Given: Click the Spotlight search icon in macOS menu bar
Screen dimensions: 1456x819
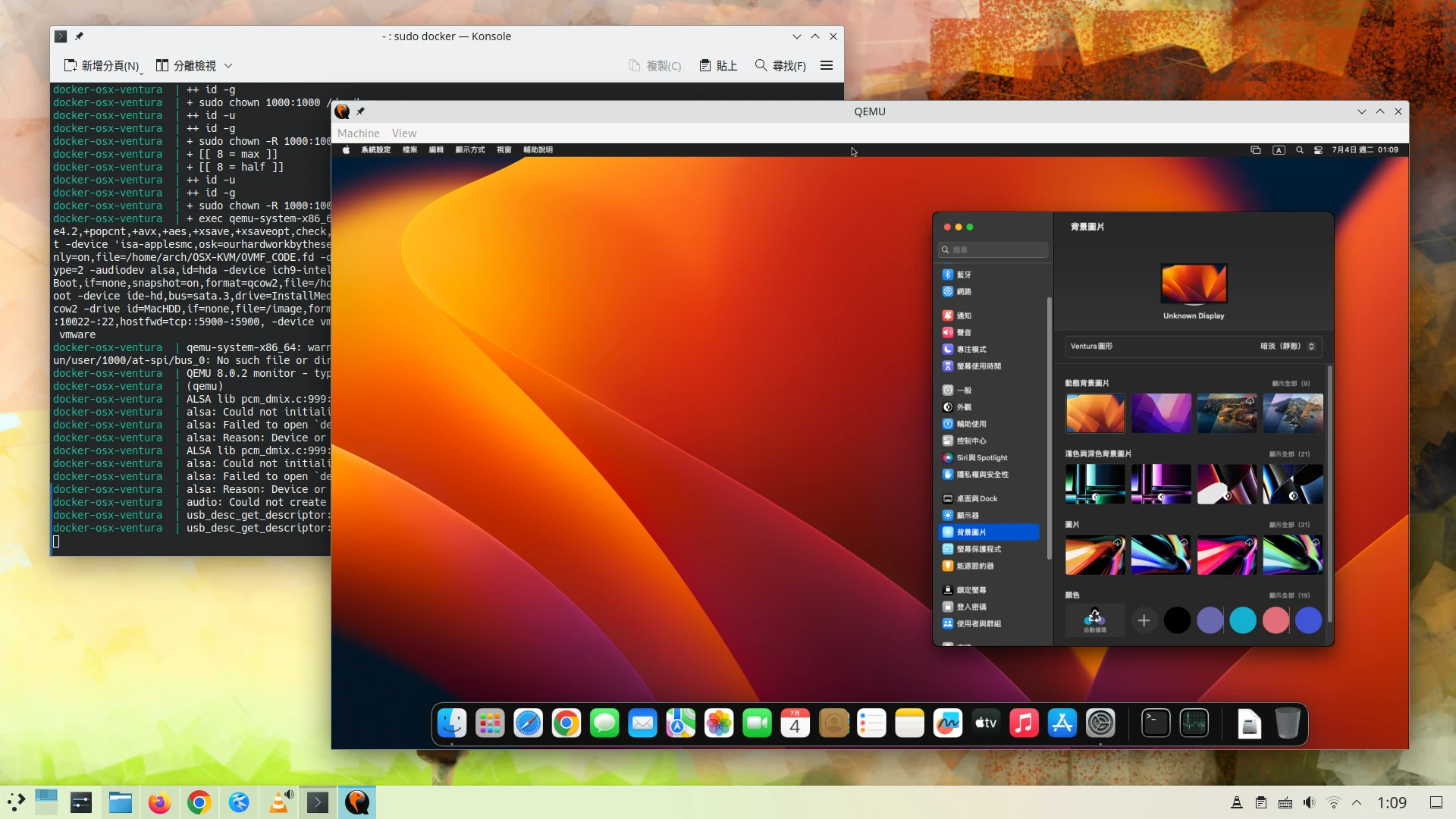Looking at the screenshot, I should [1299, 150].
